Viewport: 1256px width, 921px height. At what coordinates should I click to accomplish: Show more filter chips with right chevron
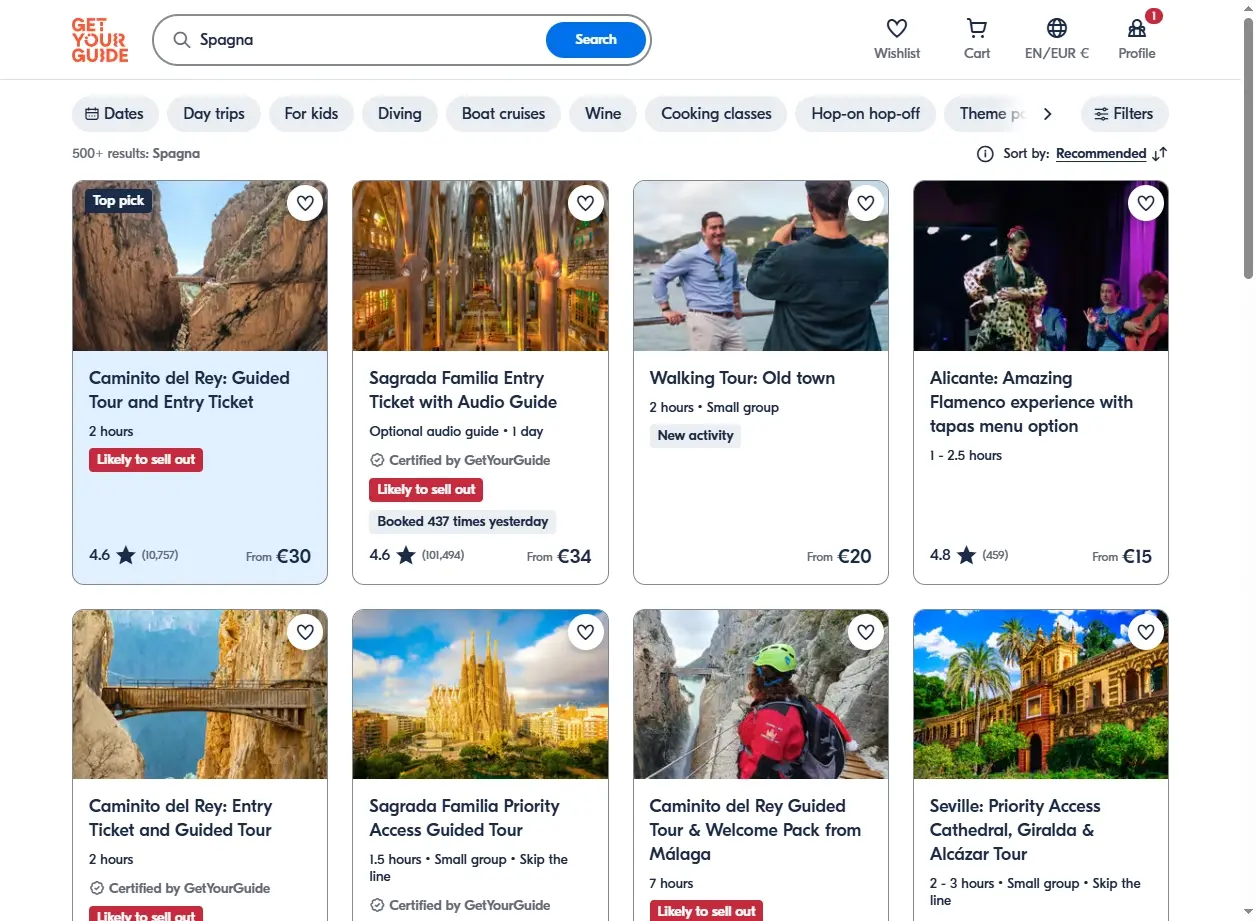click(x=1047, y=114)
